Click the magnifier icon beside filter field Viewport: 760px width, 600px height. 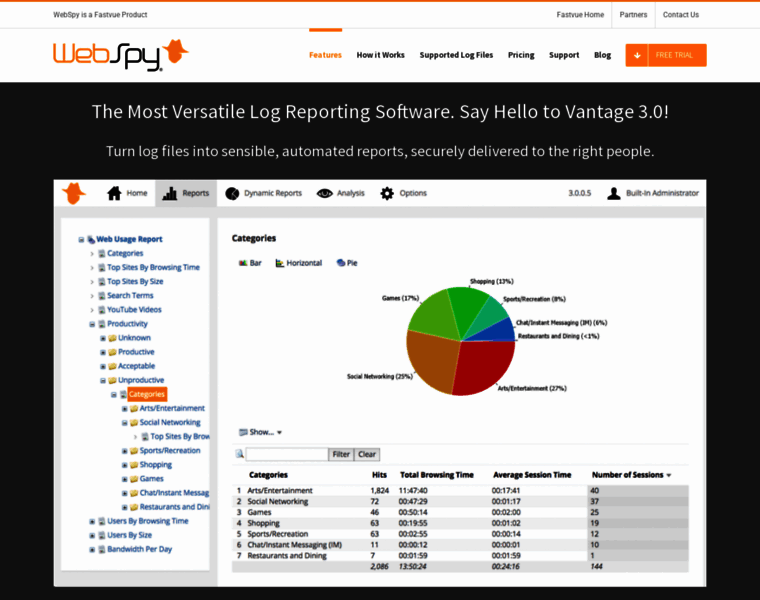pyautogui.click(x=239, y=454)
